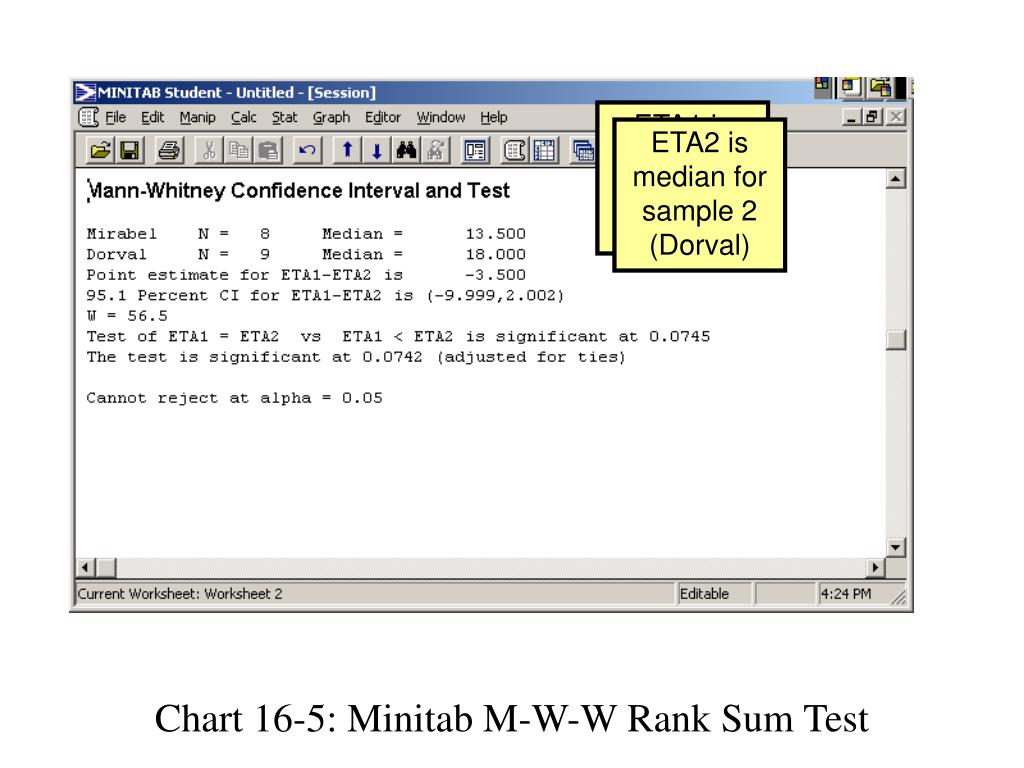
Task: Copy the selection with the copy icon
Action: point(238,151)
